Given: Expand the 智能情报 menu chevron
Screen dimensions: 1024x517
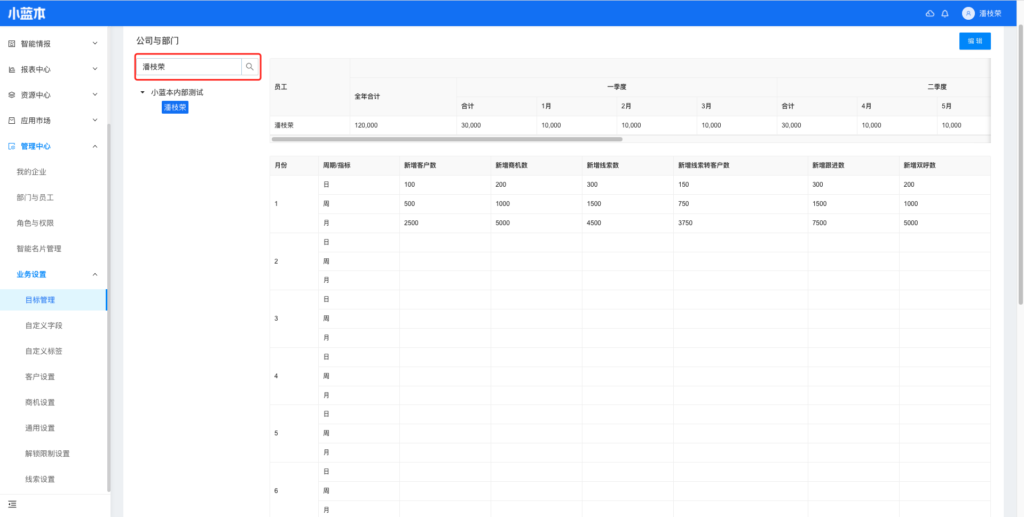Looking at the screenshot, I should pyautogui.click(x=95, y=44).
